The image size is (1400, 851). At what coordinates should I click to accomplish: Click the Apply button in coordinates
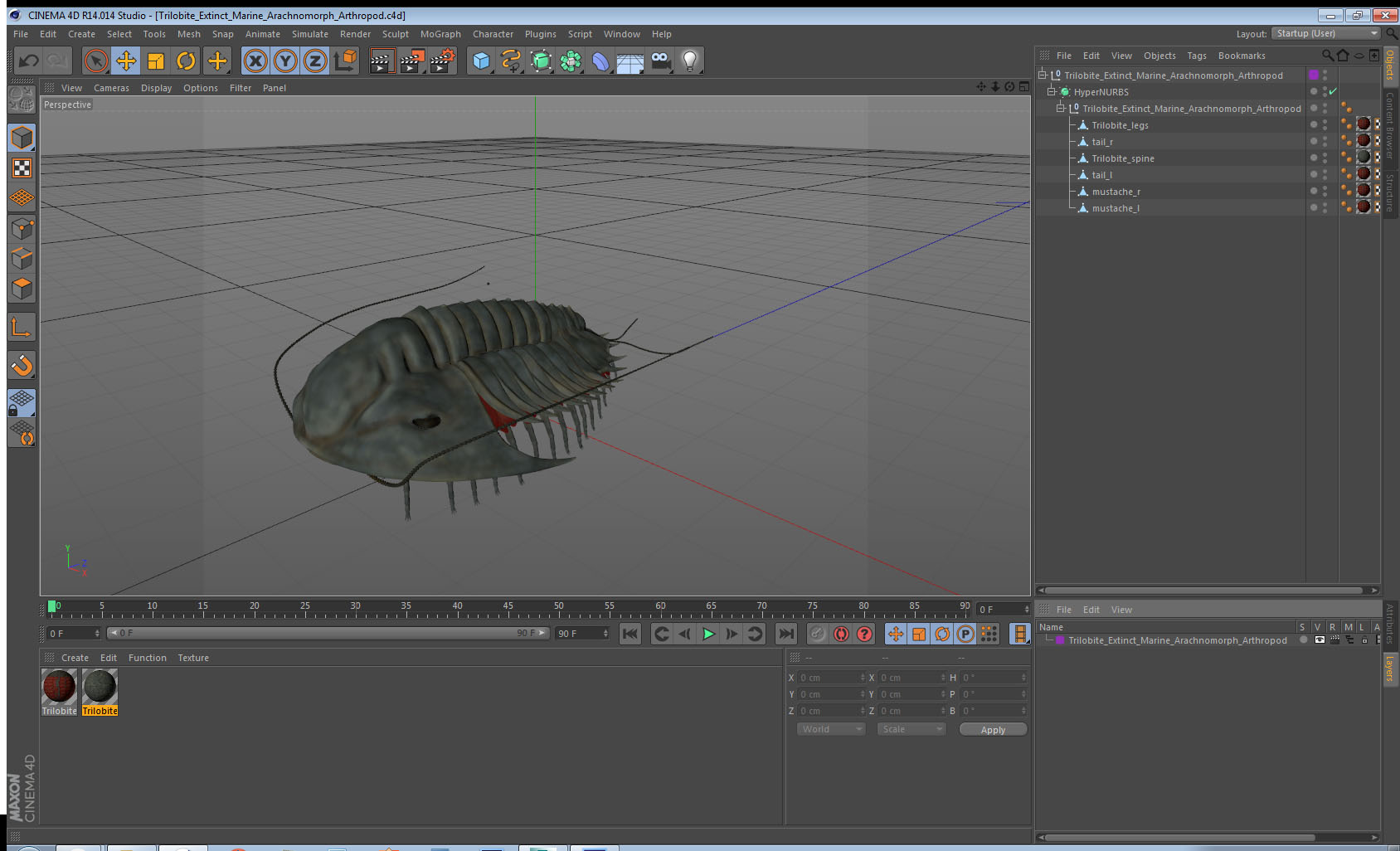pyautogui.click(x=993, y=730)
